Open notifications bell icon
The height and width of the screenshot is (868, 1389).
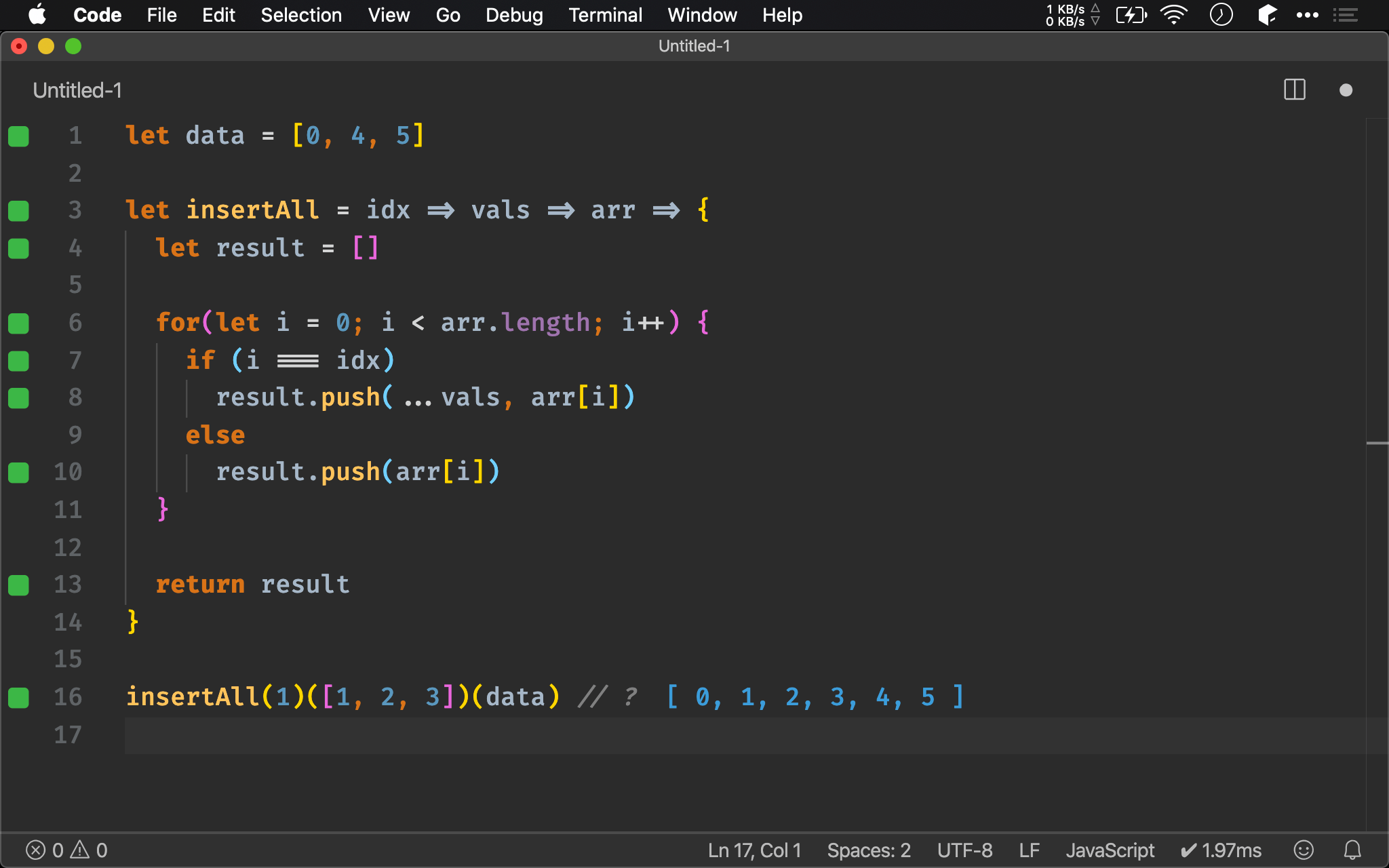(x=1352, y=850)
